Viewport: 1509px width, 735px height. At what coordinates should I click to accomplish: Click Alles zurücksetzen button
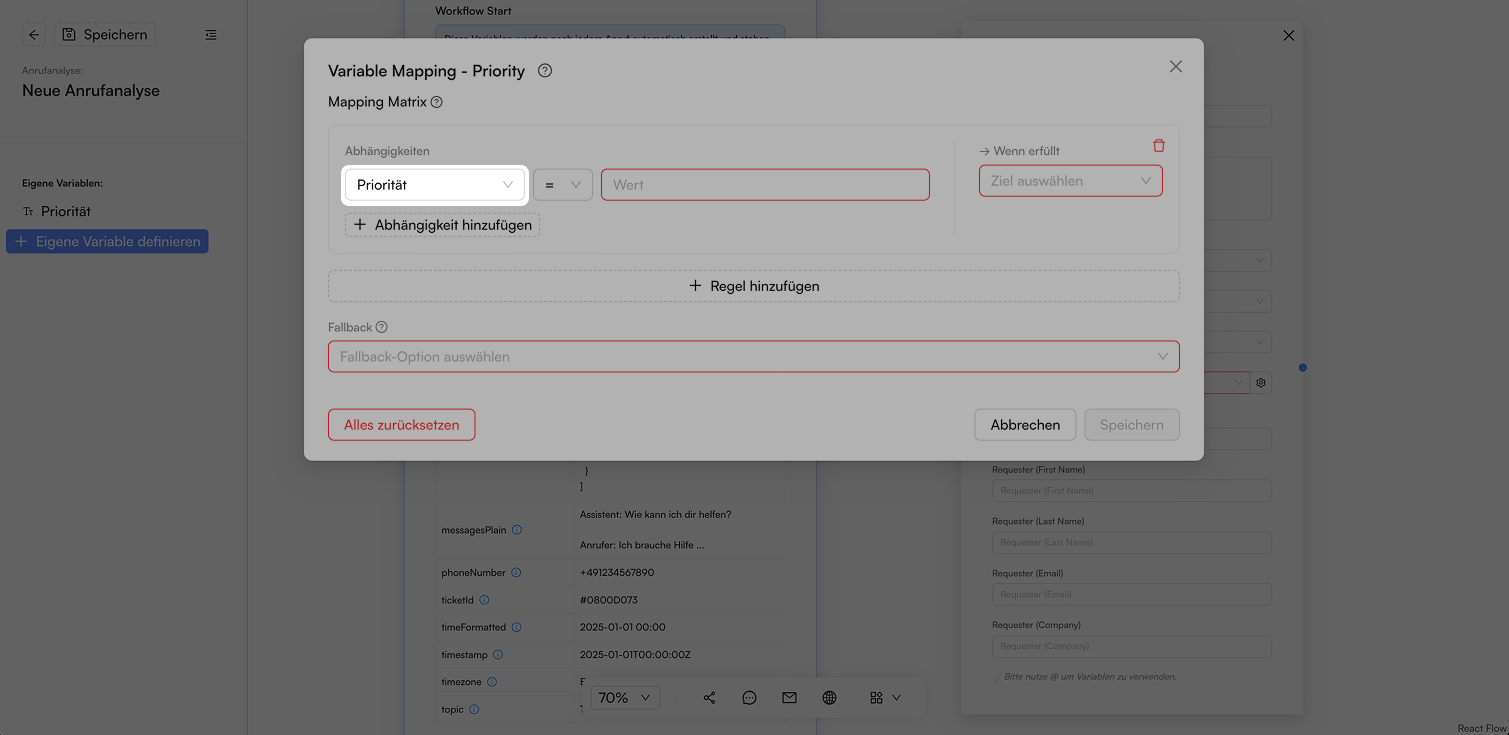pyautogui.click(x=402, y=425)
